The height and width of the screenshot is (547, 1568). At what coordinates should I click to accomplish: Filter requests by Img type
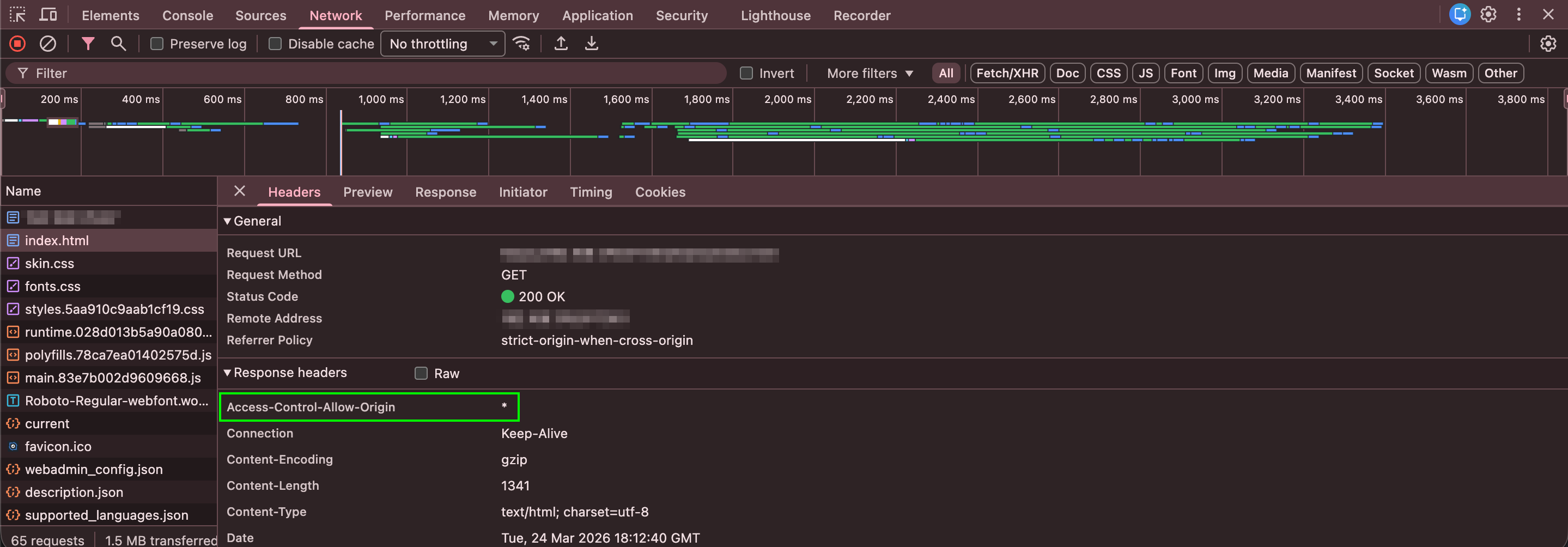(1224, 73)
